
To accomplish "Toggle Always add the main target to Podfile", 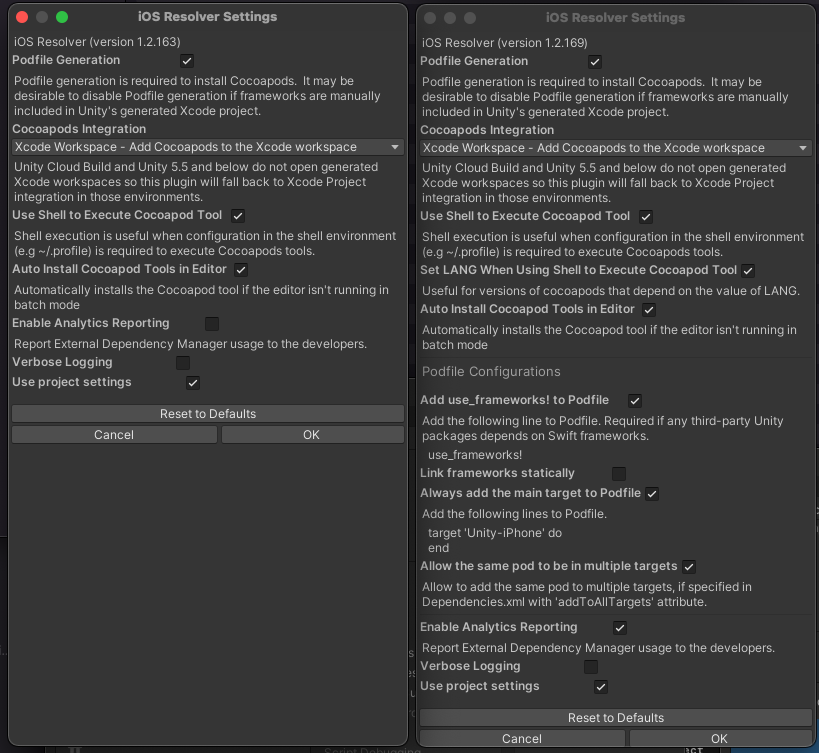I will pos(650,492).
